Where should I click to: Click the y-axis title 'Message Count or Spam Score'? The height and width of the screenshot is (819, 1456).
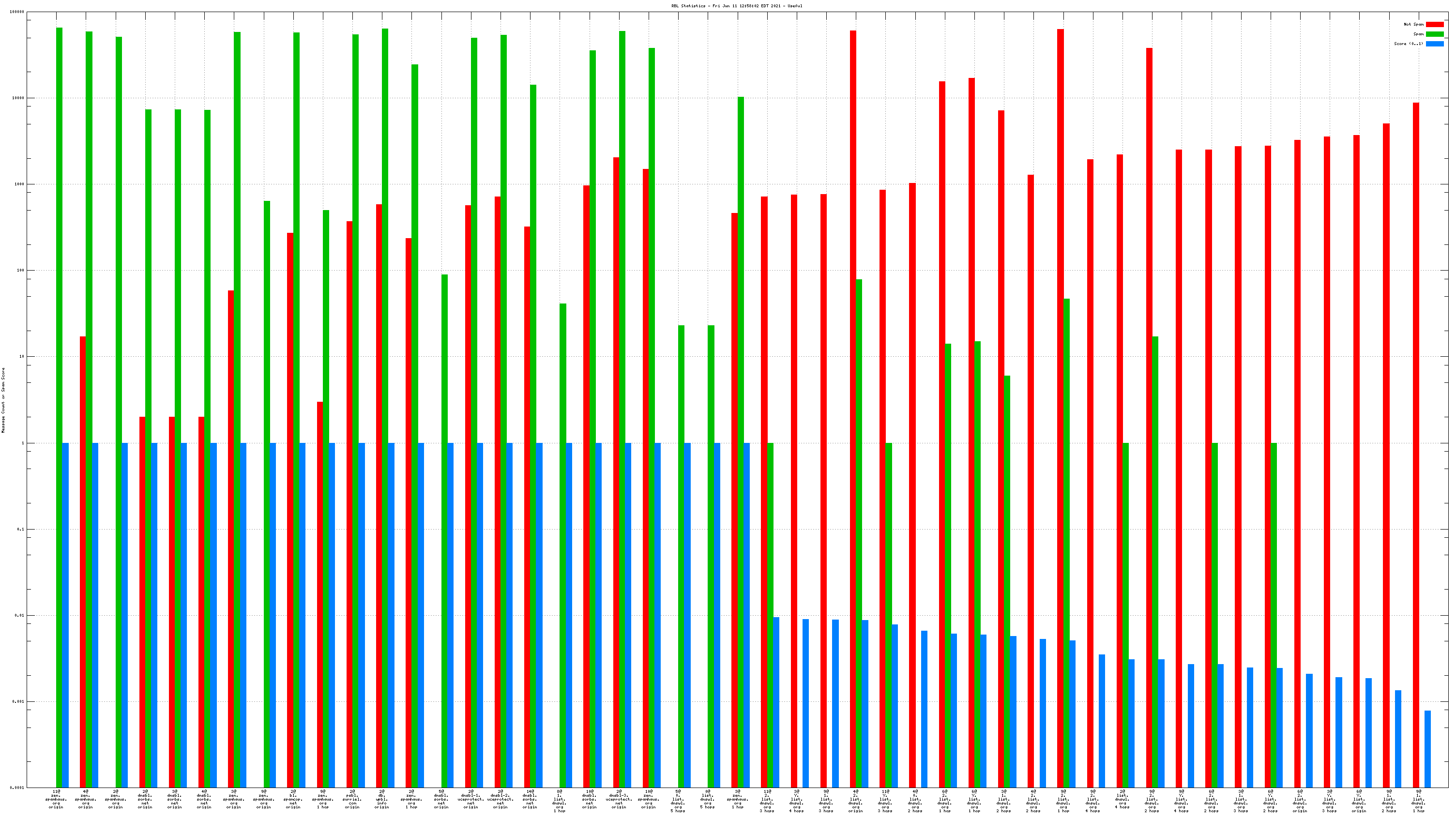click(x=3, y=400)
